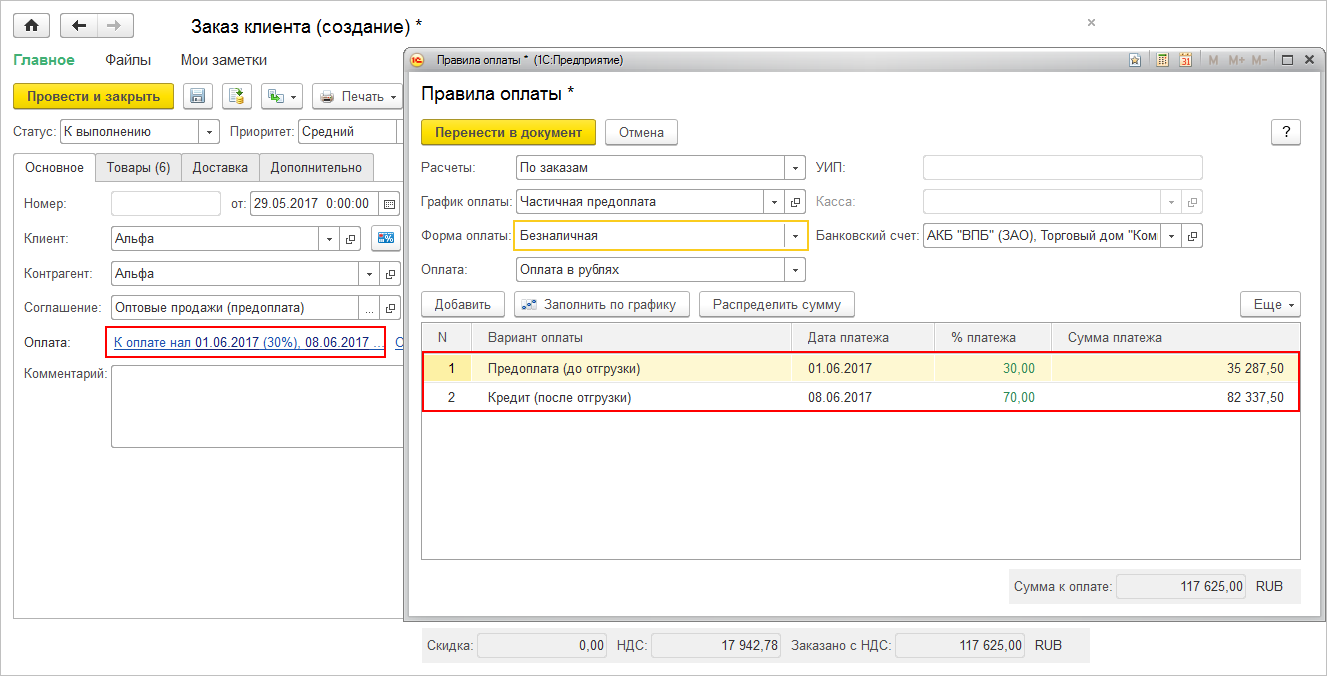The width and height of the screenshot is (1327, 676).
Task: Switch to the Товары (6) tab
Action: 139,167
